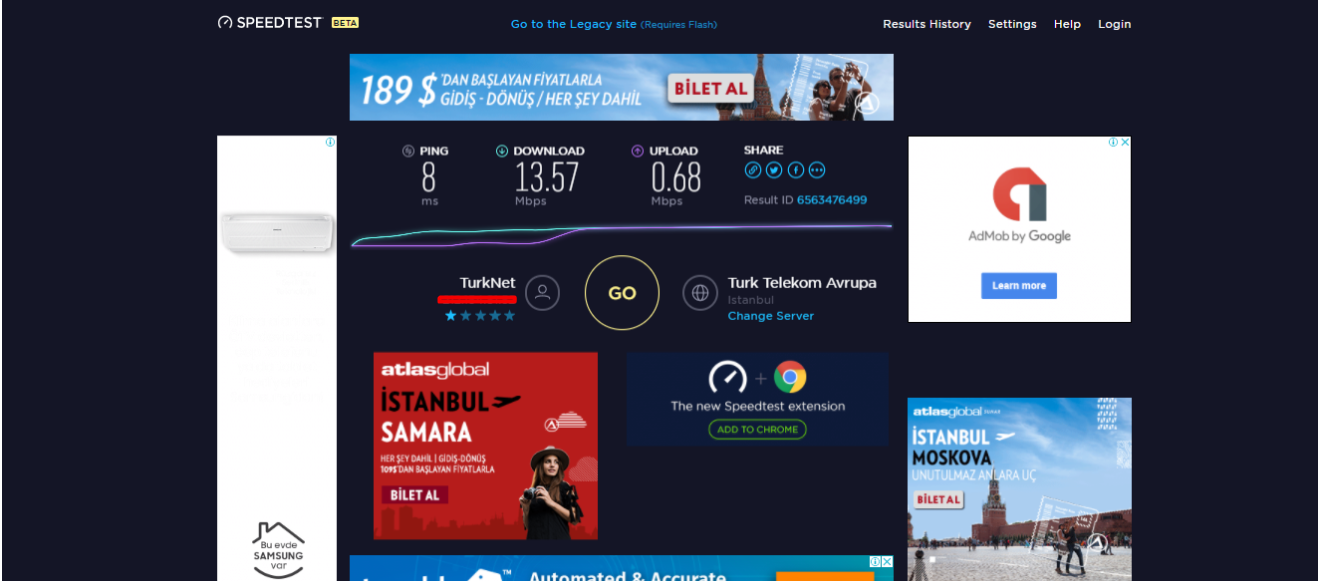Click BİLET AL in the top banner ad
Screen dimensions: 1318x581
(711, 88)
